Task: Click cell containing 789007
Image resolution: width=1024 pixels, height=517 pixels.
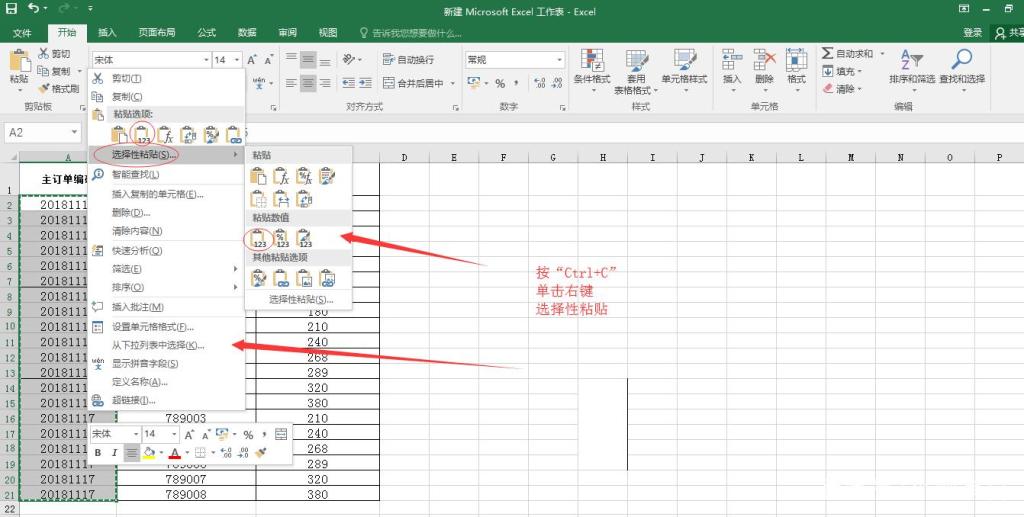Action: 186,479
